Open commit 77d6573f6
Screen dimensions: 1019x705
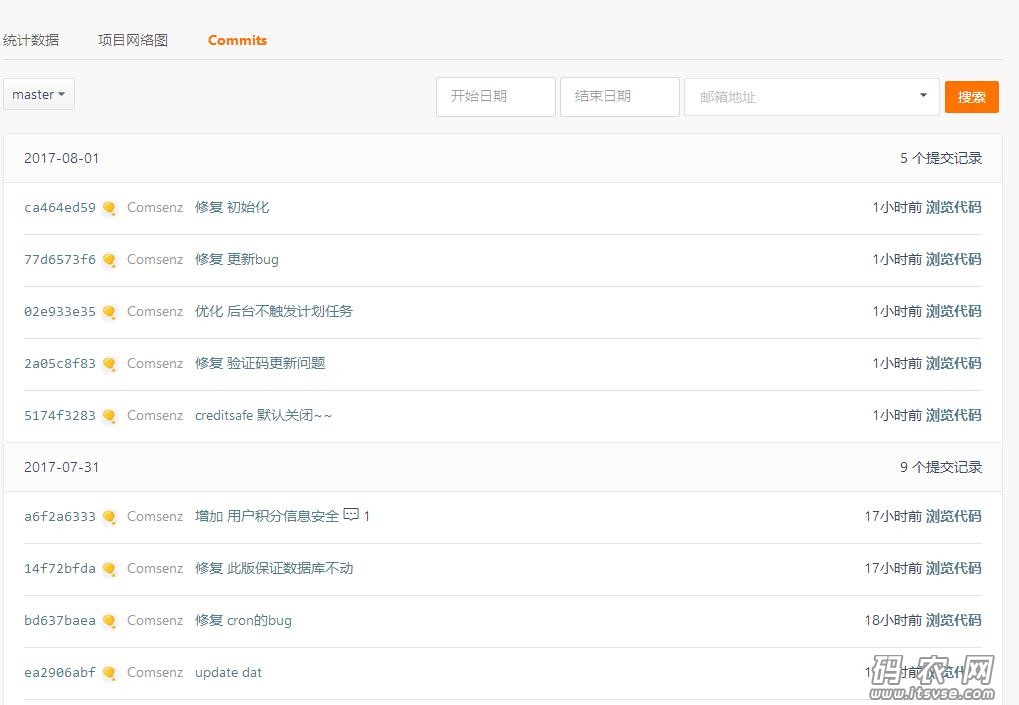click(60, 259)
